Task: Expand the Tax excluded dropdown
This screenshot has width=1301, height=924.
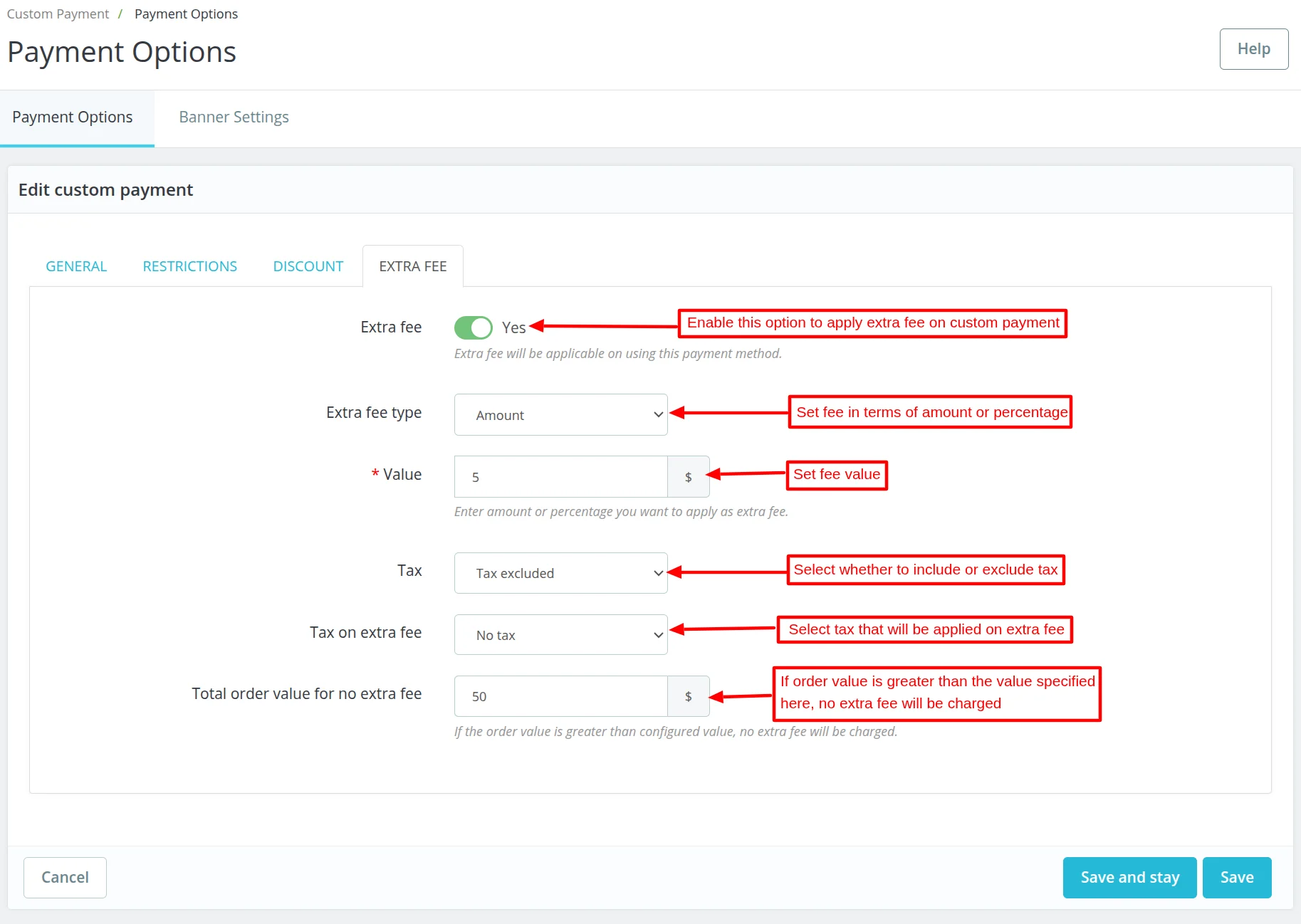Action: click(x=560, y=573)
